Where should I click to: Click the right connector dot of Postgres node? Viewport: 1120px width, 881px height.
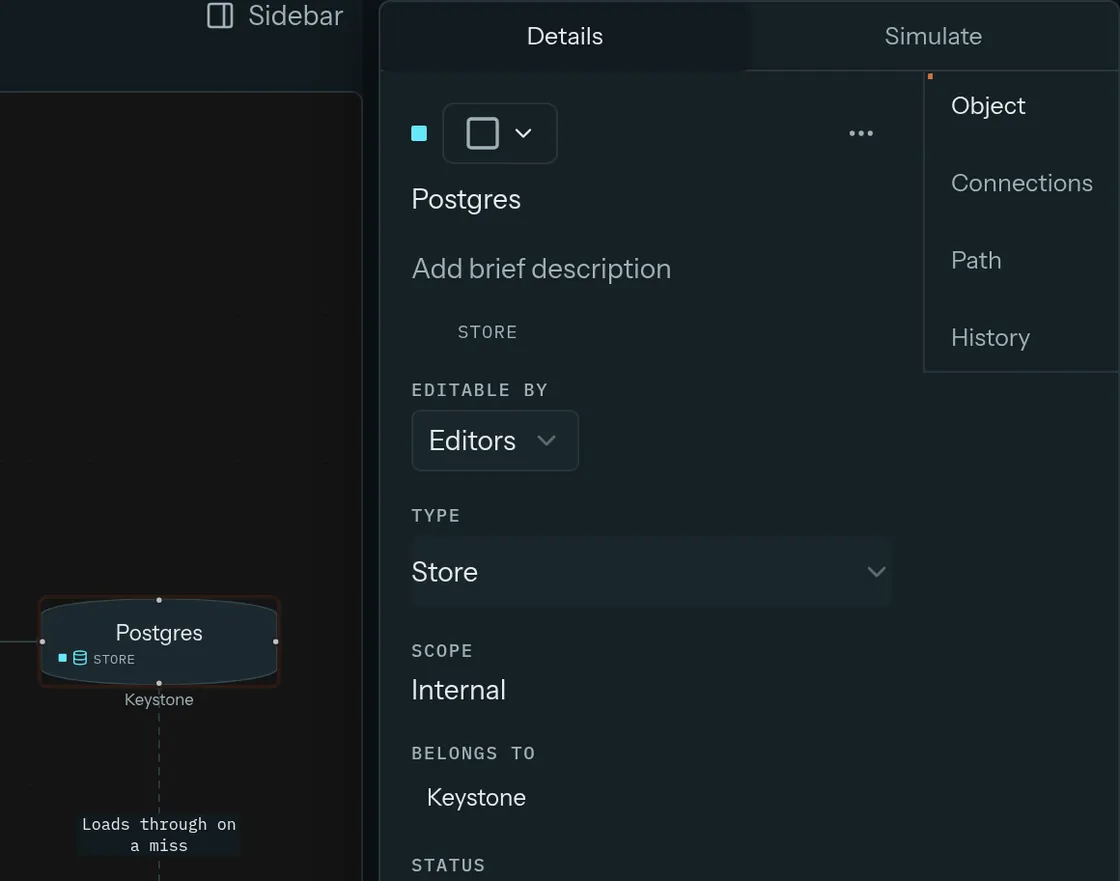[x=276, y=642]
